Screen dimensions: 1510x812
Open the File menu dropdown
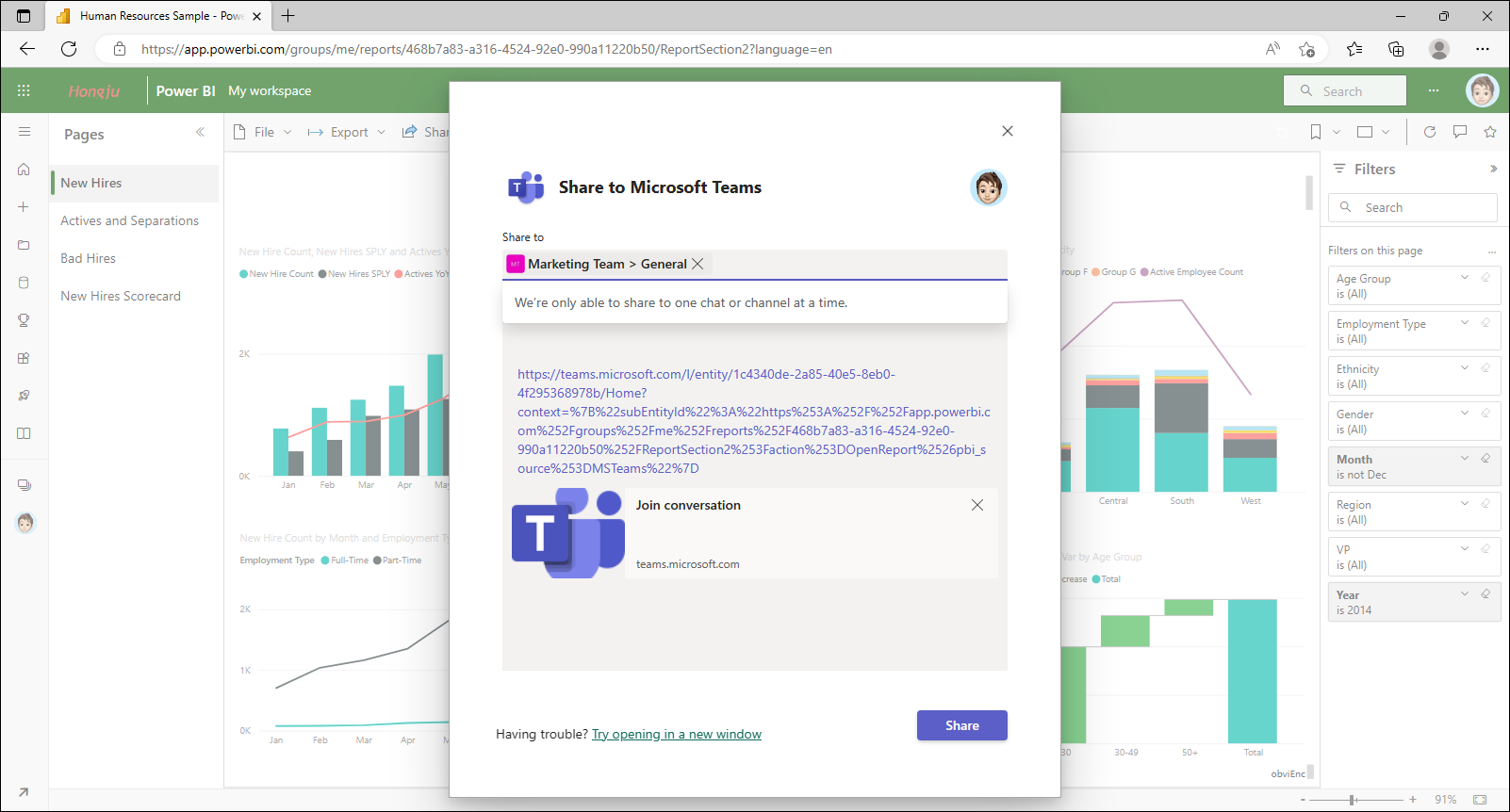(x=262, y=132)
